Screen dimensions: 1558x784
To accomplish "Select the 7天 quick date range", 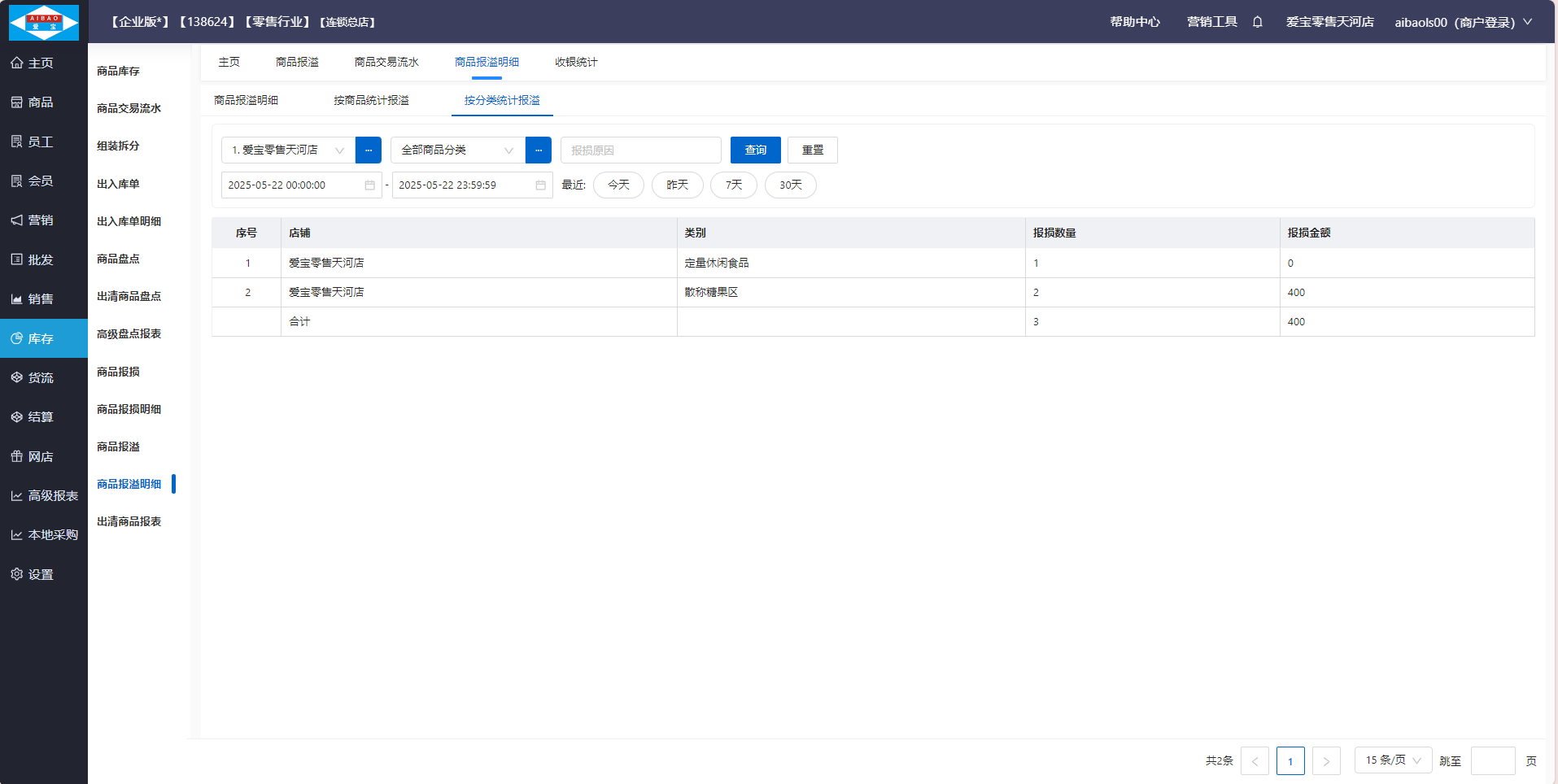I will [x=733, y=185].
